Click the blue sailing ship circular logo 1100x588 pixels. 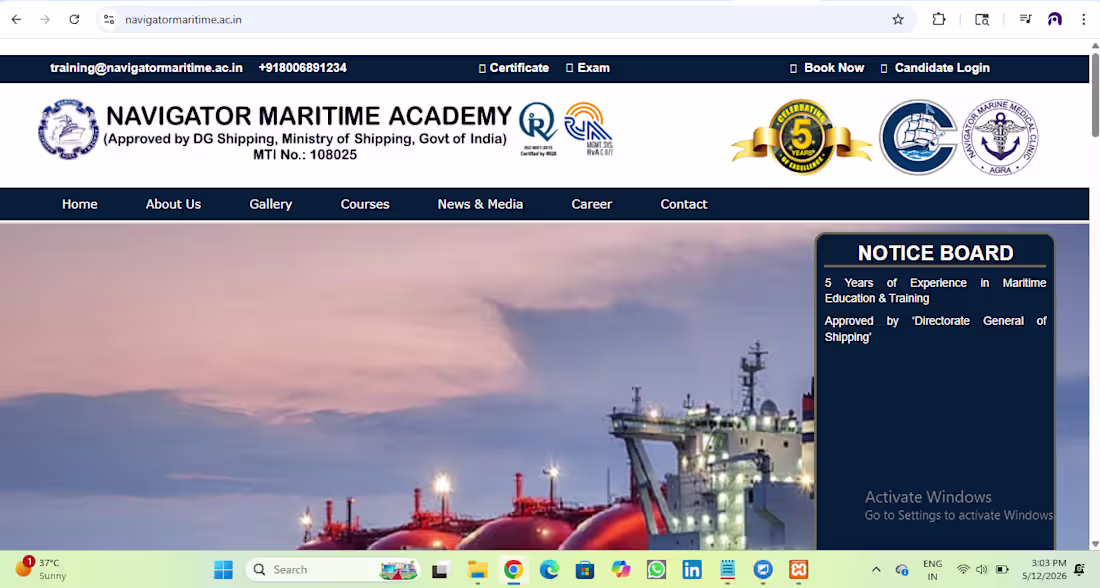tap(918, 137)
